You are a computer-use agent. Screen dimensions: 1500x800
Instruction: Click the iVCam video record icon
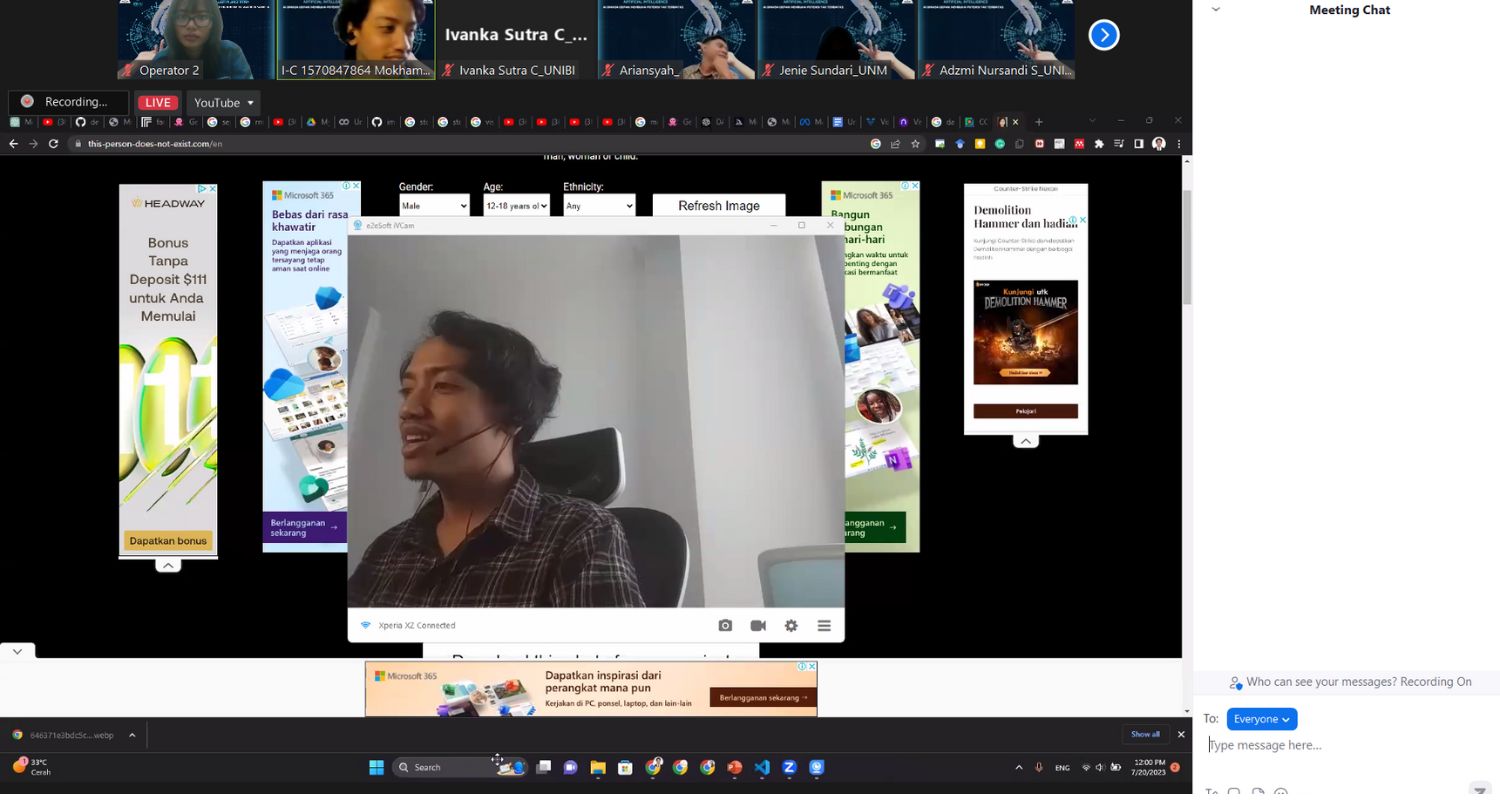(x=758, y=626)
